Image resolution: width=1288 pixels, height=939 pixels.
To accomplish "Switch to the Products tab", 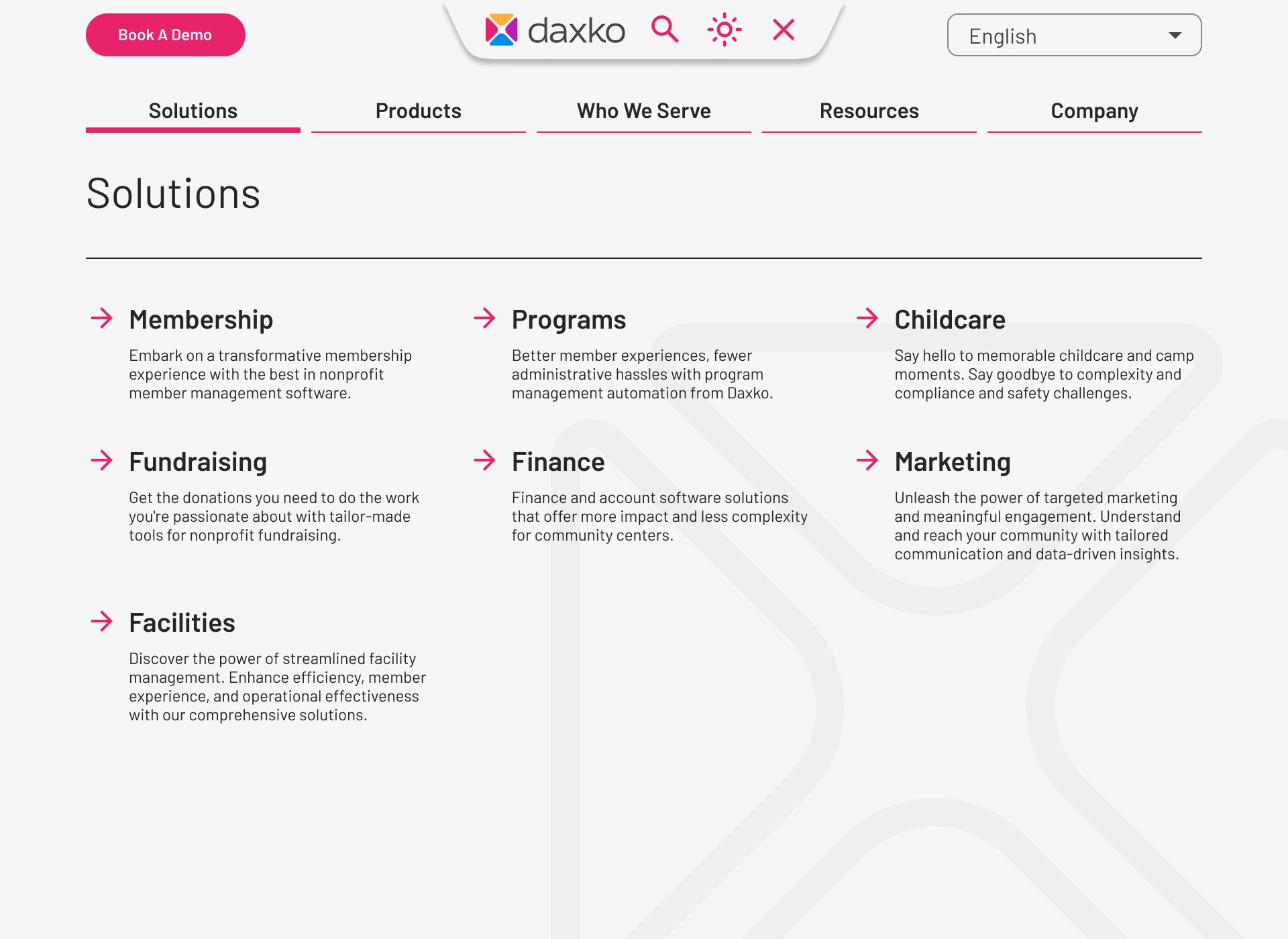I will click(418, 111).
